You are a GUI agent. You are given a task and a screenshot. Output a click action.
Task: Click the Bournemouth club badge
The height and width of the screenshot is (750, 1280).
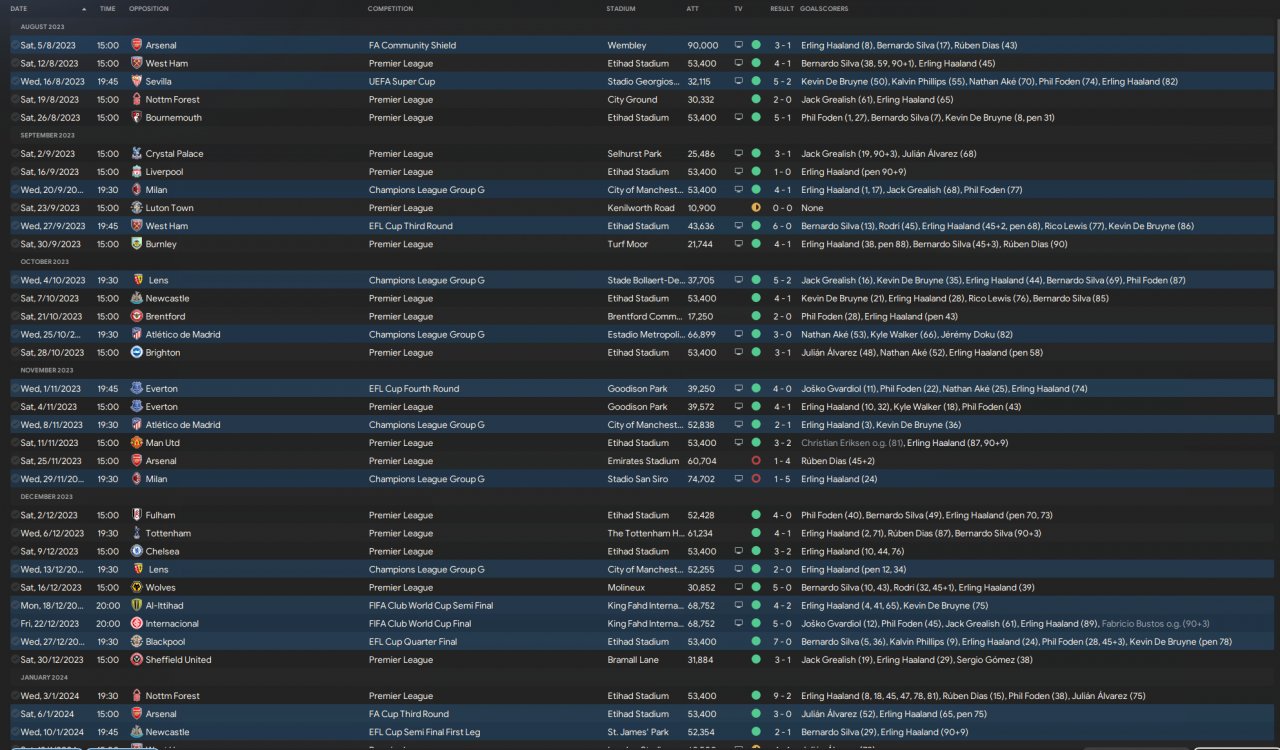point(137,117)
